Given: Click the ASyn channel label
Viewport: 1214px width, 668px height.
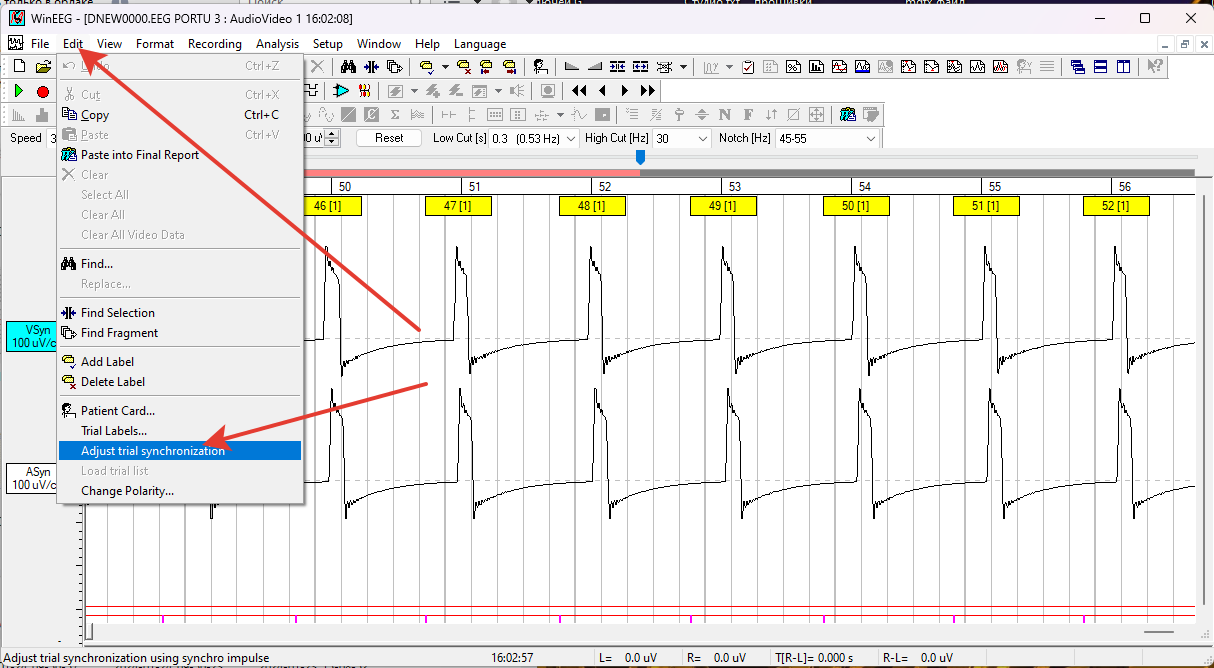Looking at the screenshot, I should [31, 478].
